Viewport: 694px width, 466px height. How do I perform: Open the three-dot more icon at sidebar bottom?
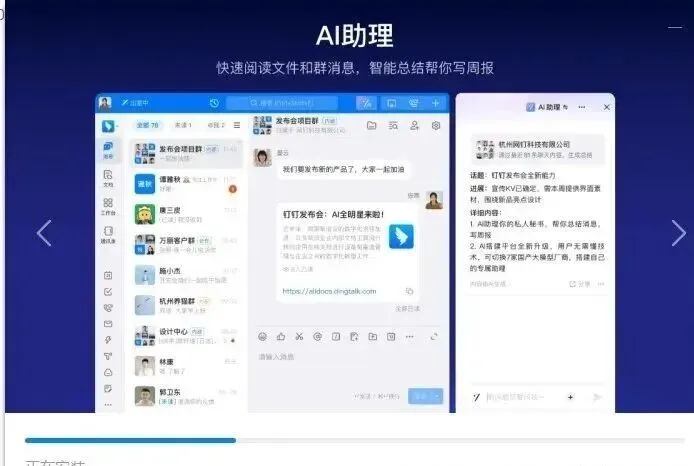pos(108,404)
